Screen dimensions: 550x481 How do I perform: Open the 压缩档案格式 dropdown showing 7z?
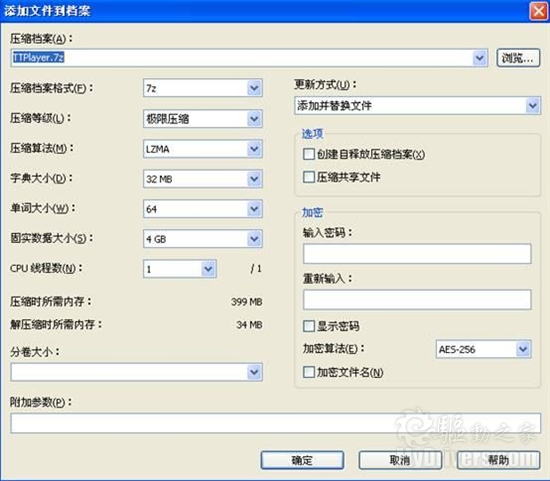203,88
